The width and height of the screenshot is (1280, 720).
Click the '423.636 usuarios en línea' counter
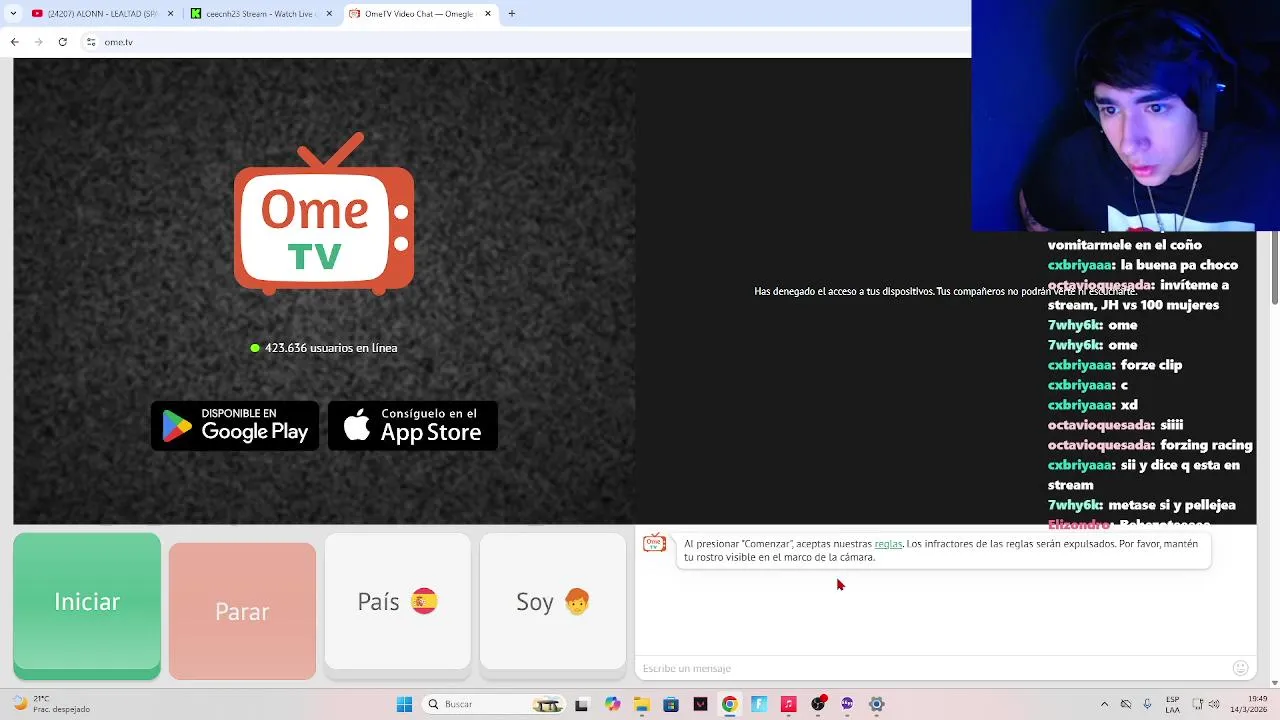[324, 348]
